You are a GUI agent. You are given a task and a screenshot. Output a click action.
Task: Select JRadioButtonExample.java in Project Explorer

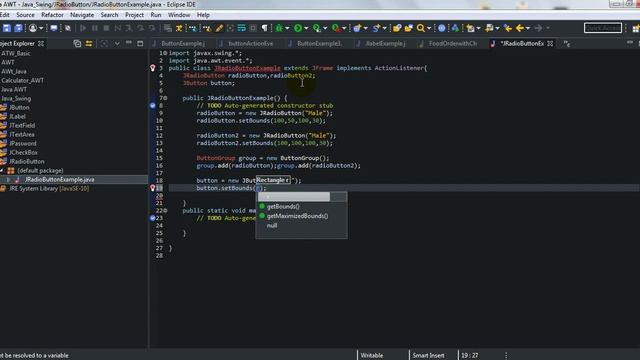coord(59,180)
